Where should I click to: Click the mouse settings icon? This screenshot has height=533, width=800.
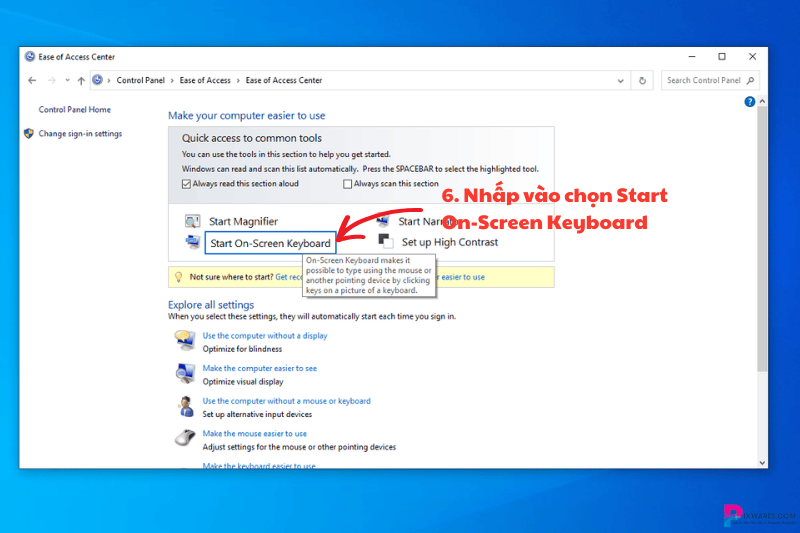pyautogui.click(x=185, y=439)
